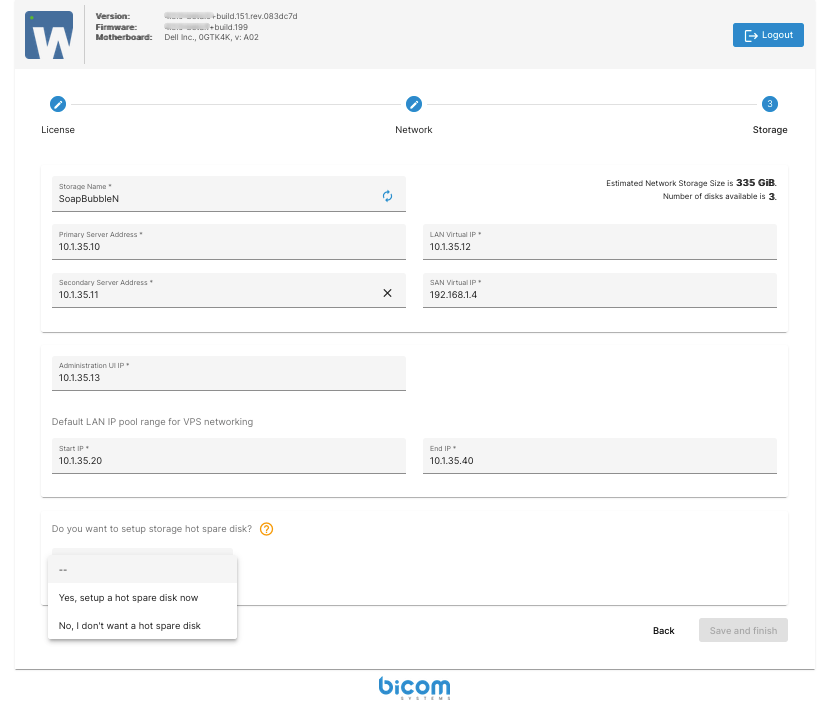Click the License step pencil icon
Viewport: 829px width, 719px height.
[x=58, y=104]
